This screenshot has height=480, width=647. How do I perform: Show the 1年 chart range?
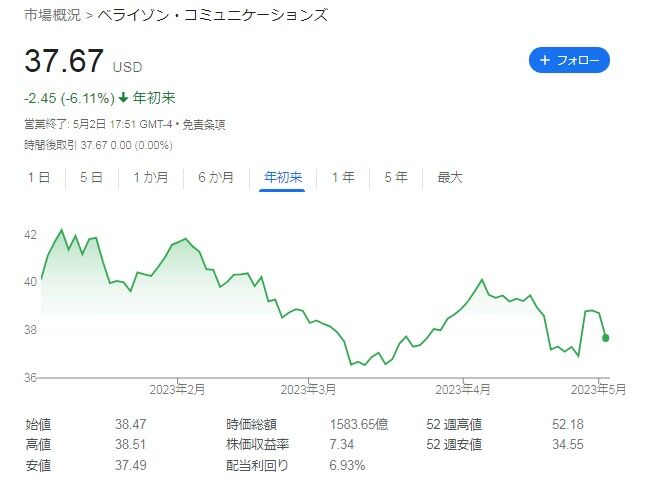[343, 177]
